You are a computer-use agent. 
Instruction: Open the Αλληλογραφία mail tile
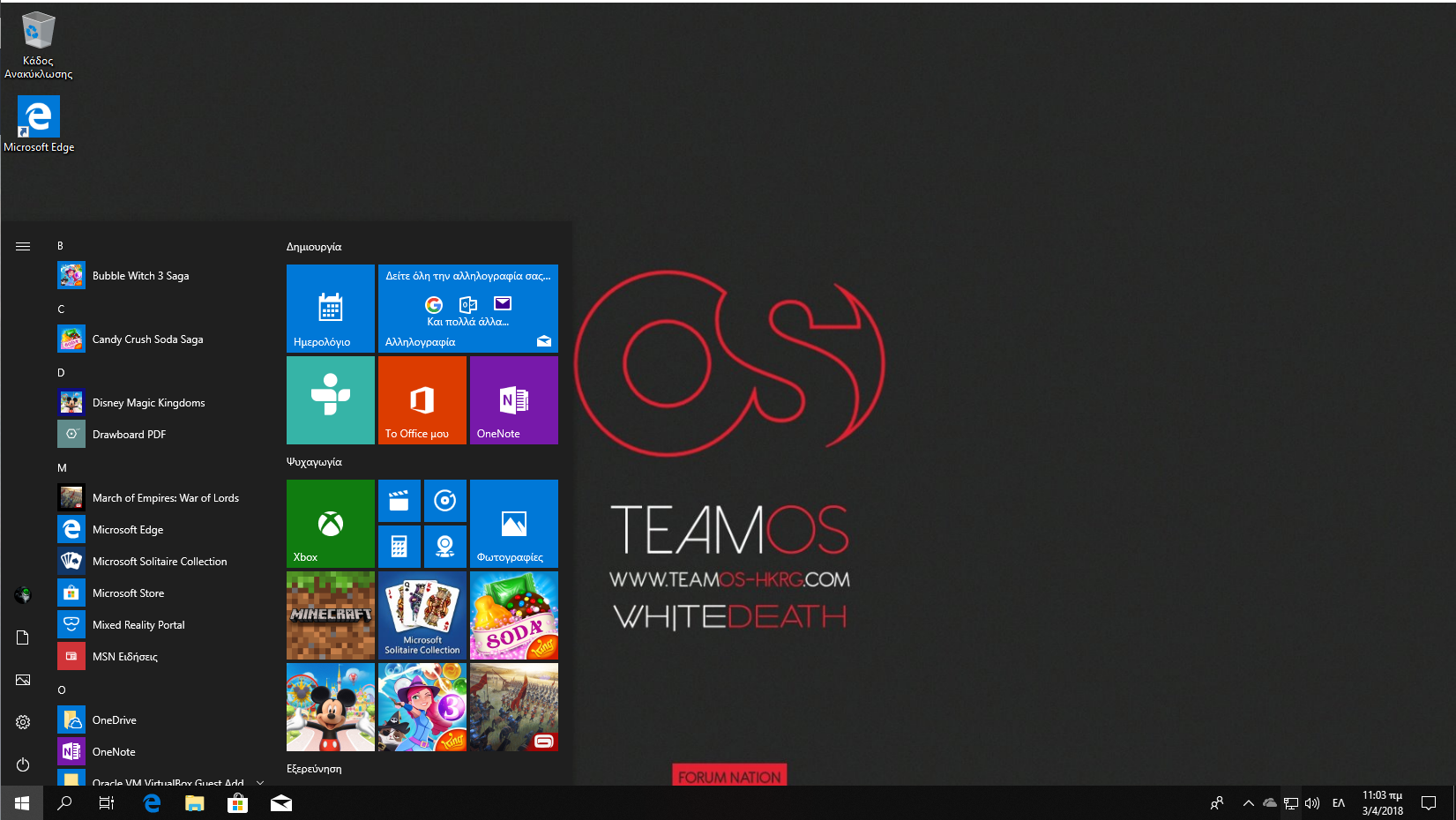[x=468, y=309]
